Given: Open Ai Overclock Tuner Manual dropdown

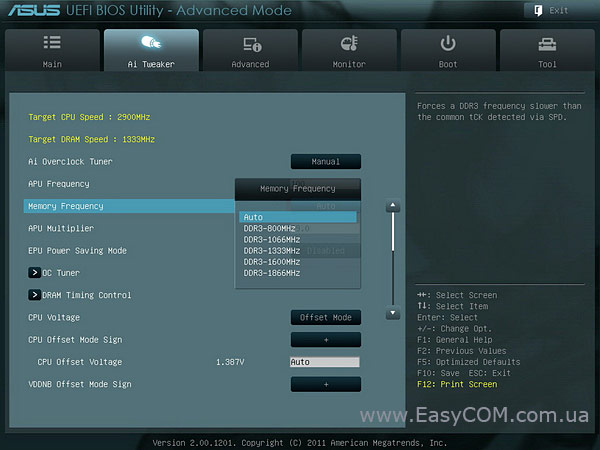Looking at the screenshot, I should pyautogui.click(x=326, y=161).
